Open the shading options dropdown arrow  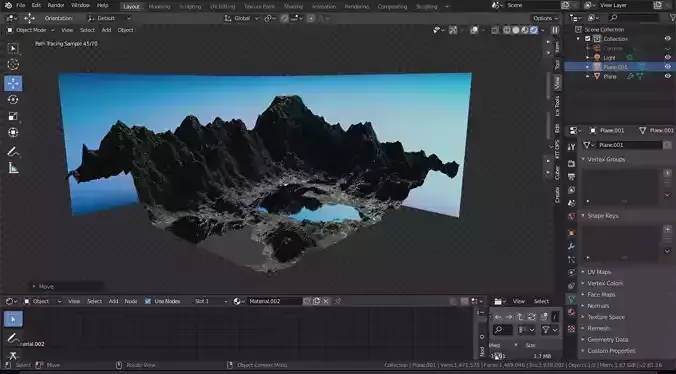(x=542, y=30)
